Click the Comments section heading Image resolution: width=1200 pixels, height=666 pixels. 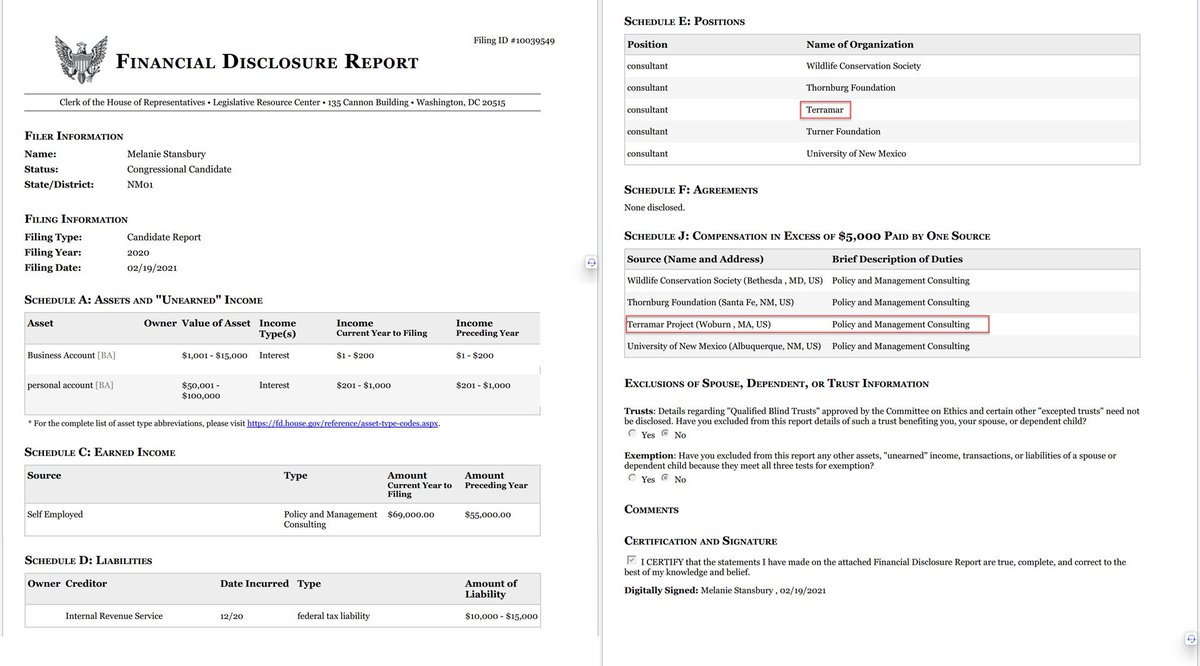(x=652, y=509)
